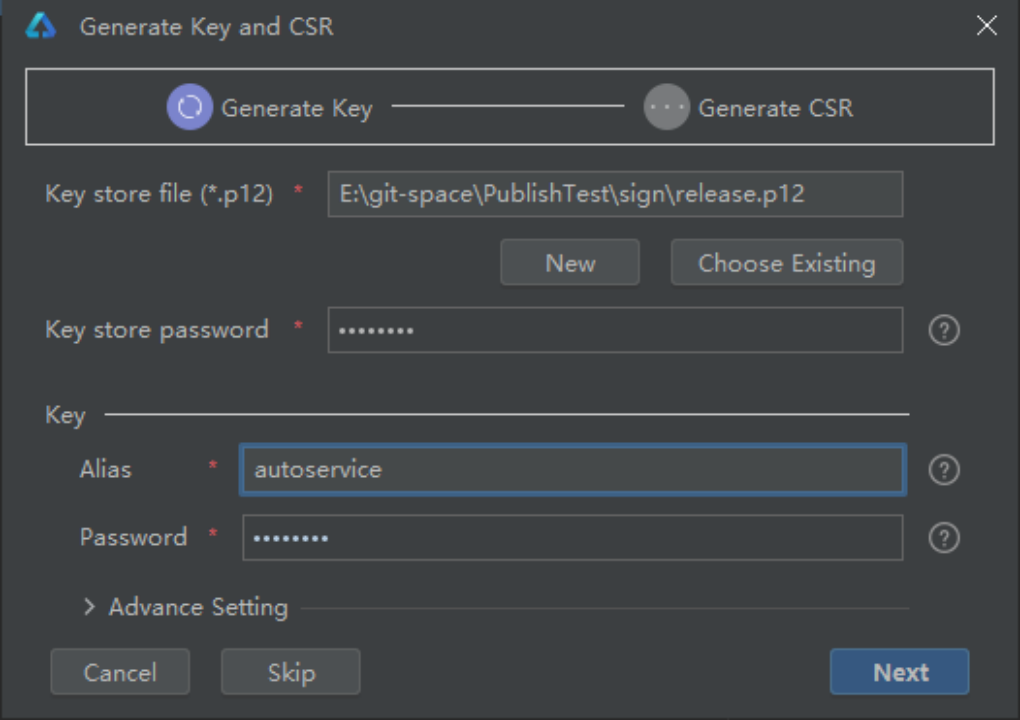Click the Cancel button

point(120,672)
